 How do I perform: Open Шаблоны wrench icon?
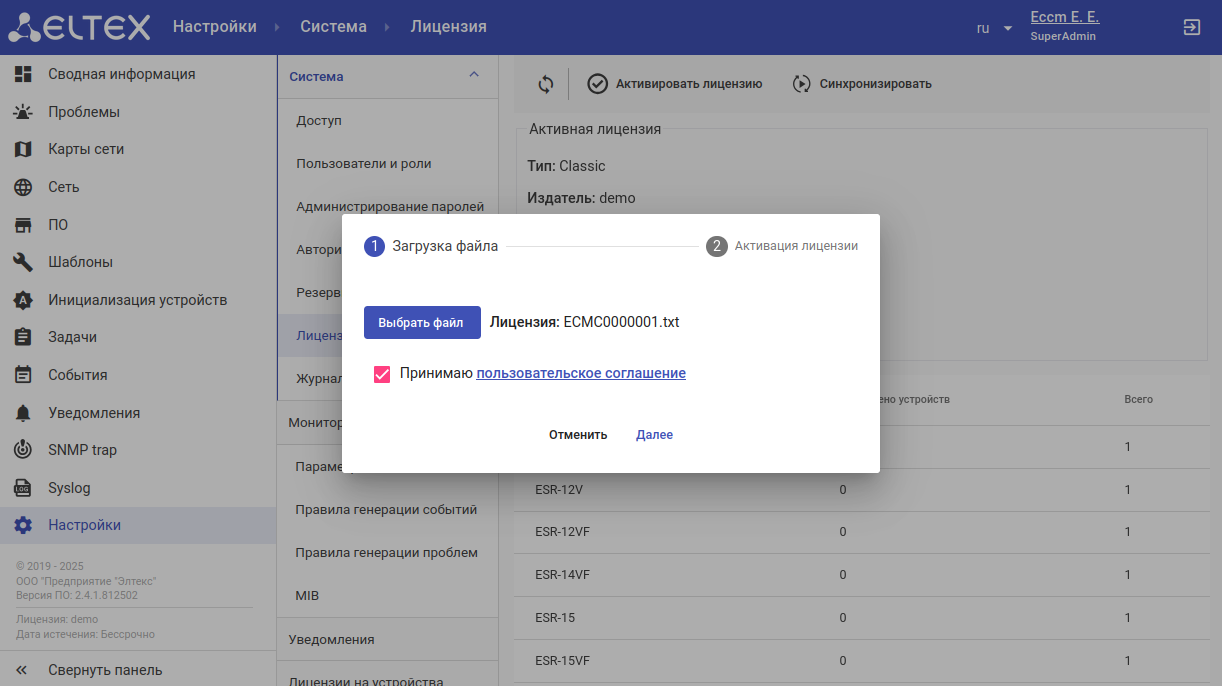[23, 262]
